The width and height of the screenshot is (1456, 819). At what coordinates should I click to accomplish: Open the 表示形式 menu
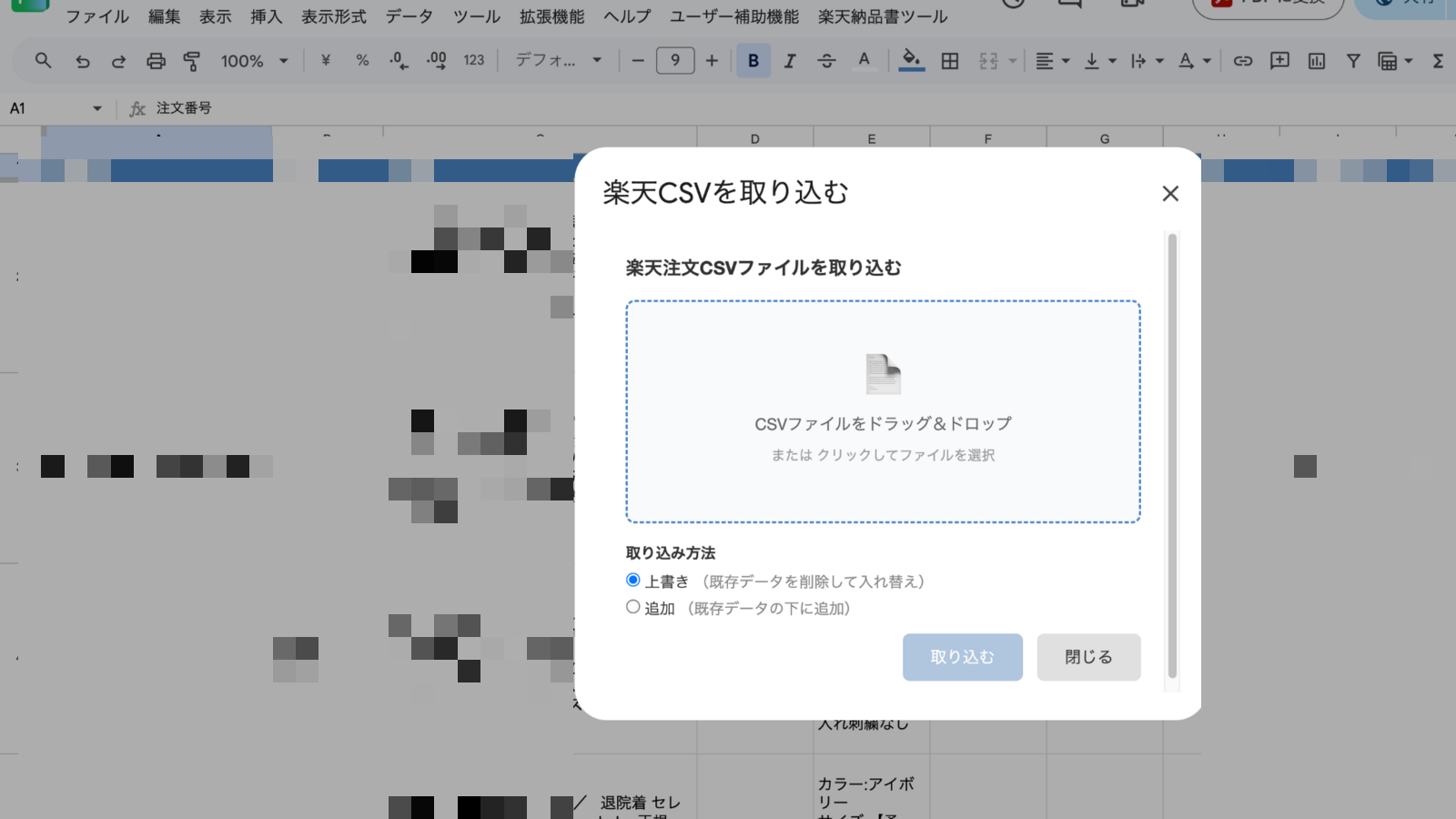tap(334, 16)
